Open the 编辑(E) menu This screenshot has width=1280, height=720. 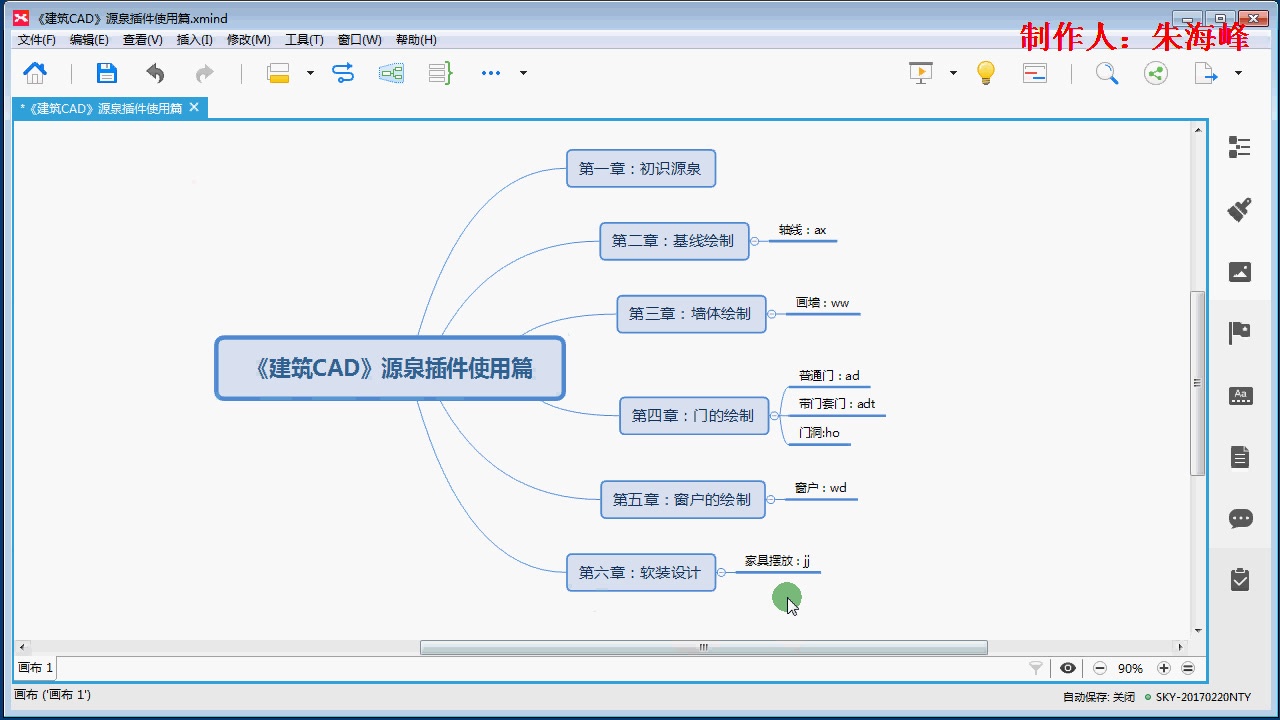(x=89, y=40)
